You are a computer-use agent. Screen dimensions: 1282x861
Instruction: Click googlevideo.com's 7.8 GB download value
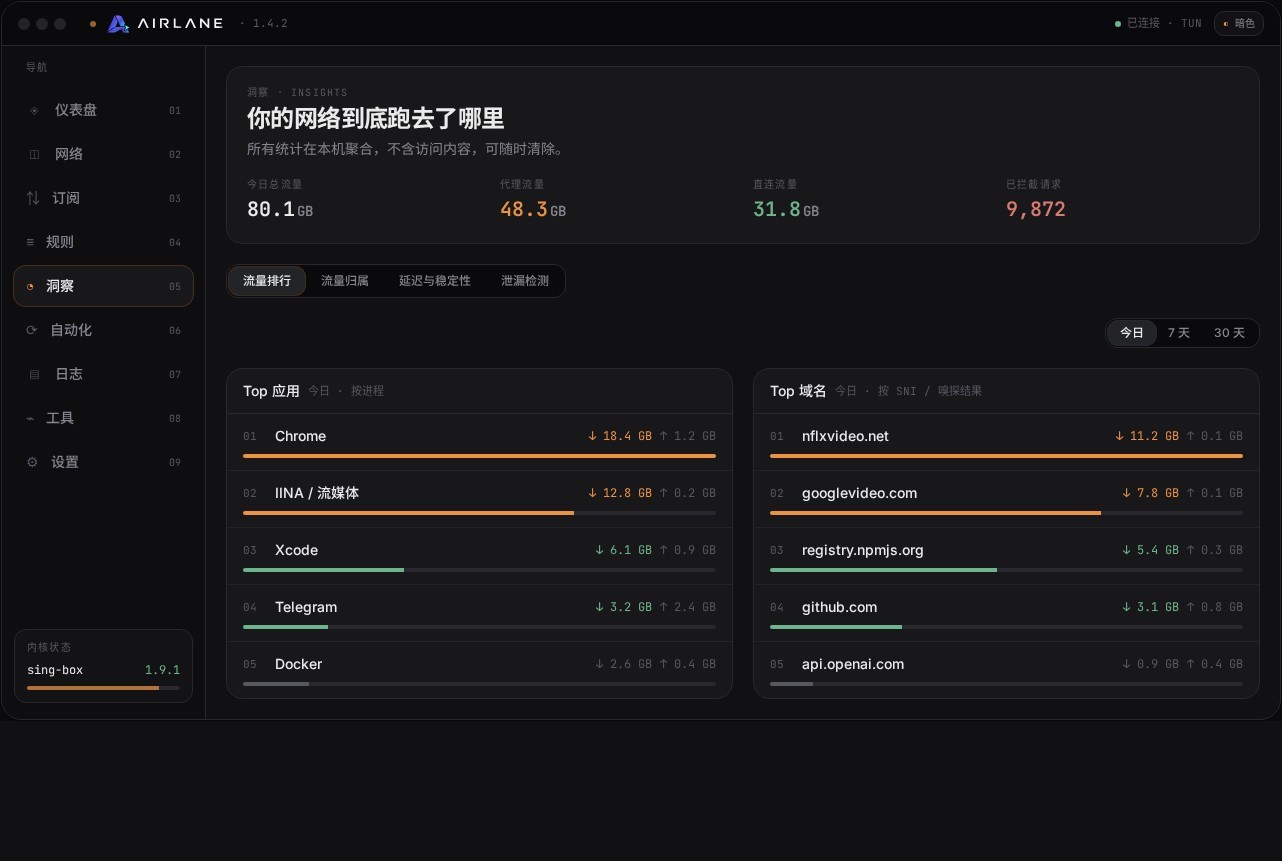pos(1151,493)
